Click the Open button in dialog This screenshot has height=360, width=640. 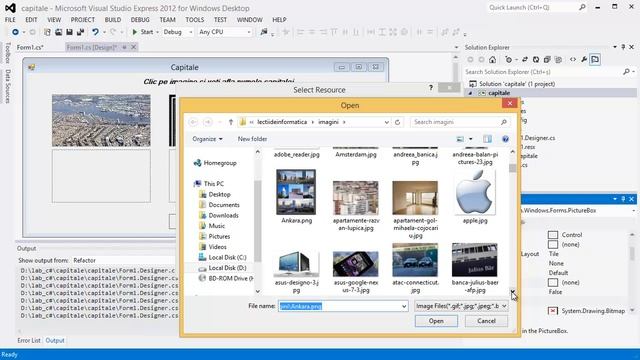click(436, 321)
